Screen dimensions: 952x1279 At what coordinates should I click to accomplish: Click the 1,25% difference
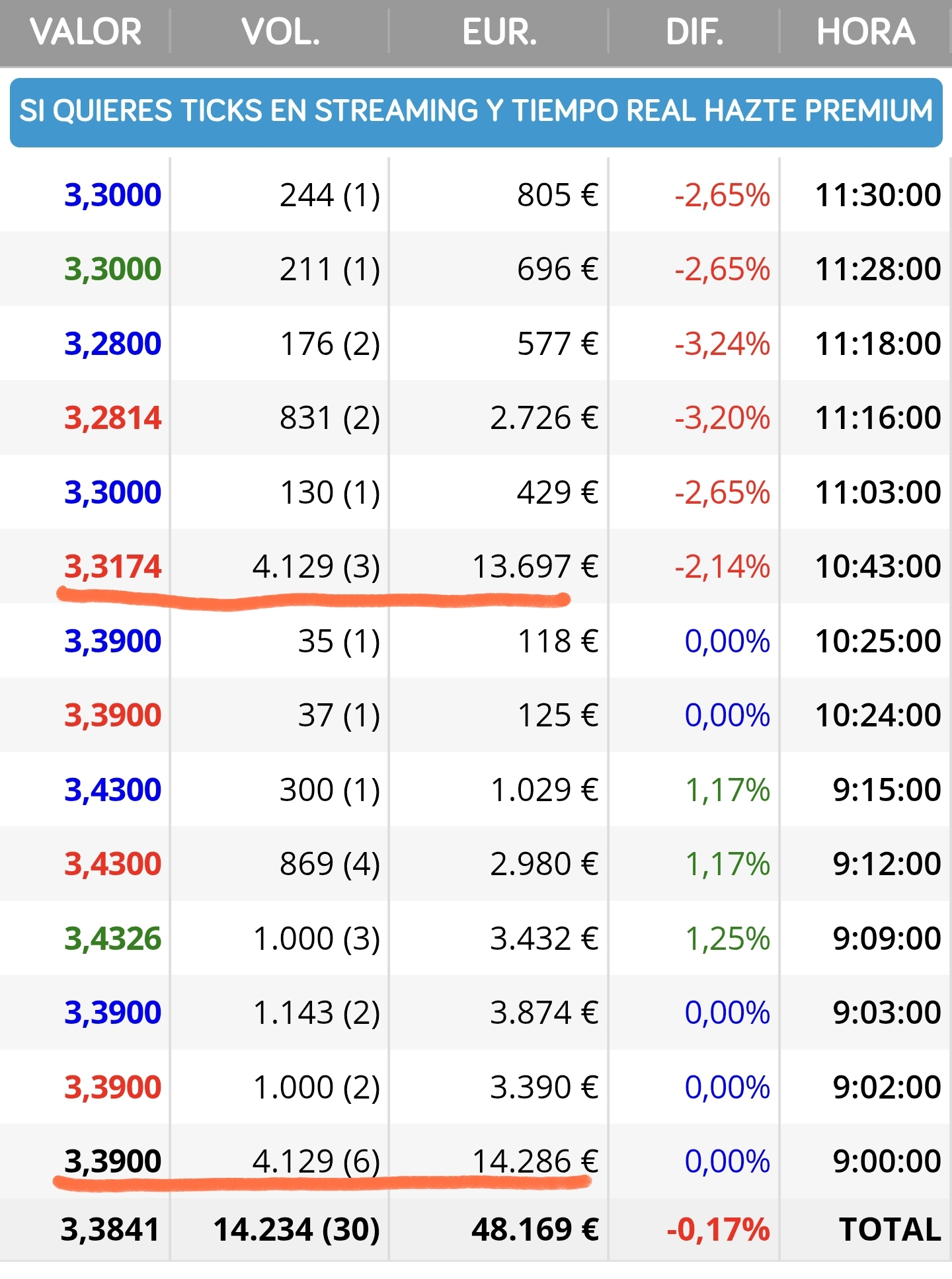[727, 939]
